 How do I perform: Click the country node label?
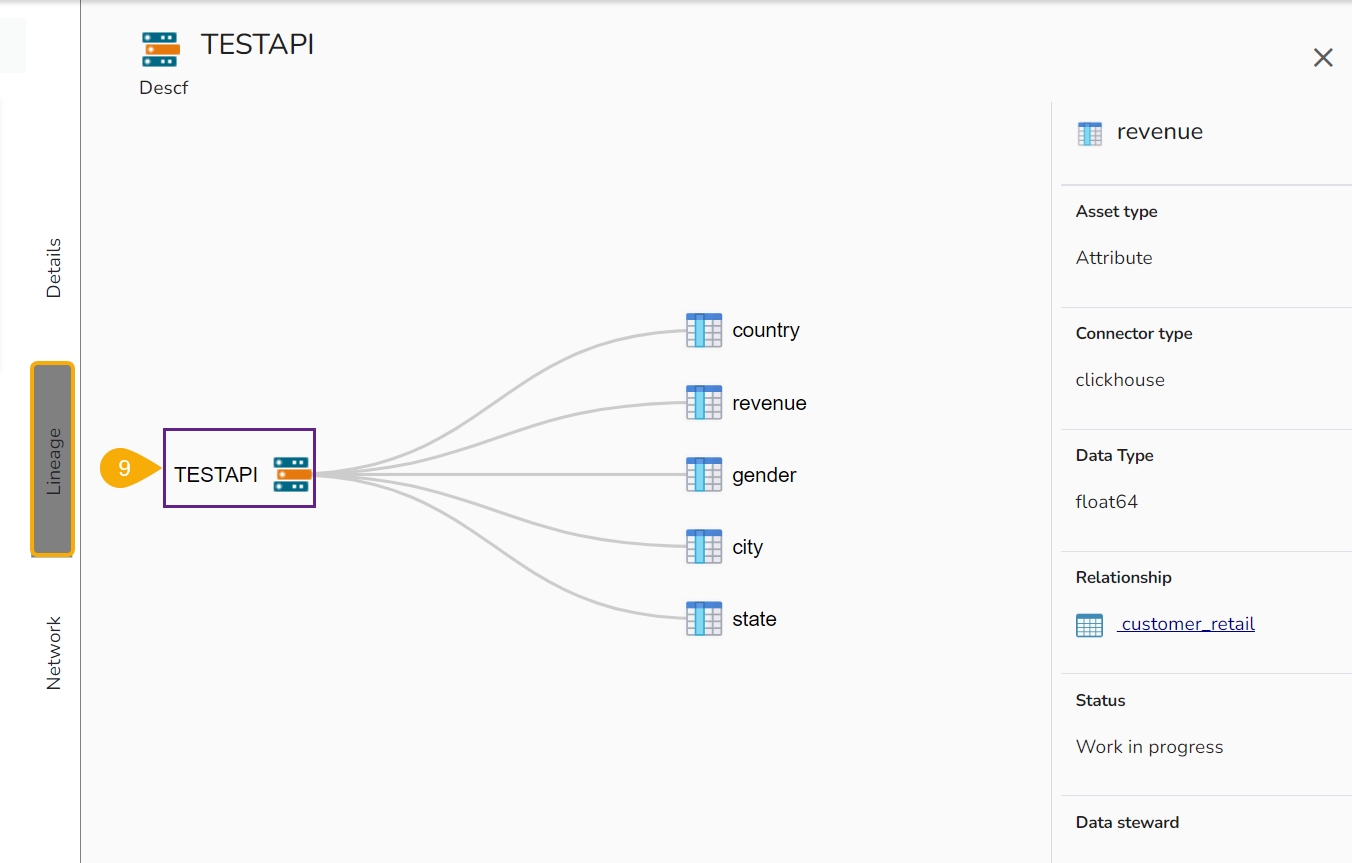766,330
